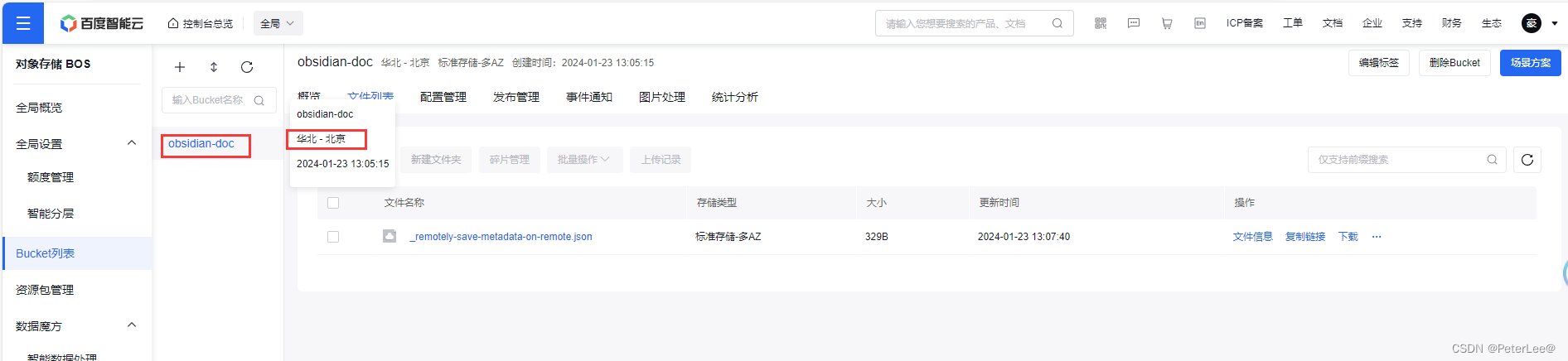The width and height of the screenshot is (1568, 361).
Task: Open the more actions ellipsis for the json file
Action: click(1377, 237)
